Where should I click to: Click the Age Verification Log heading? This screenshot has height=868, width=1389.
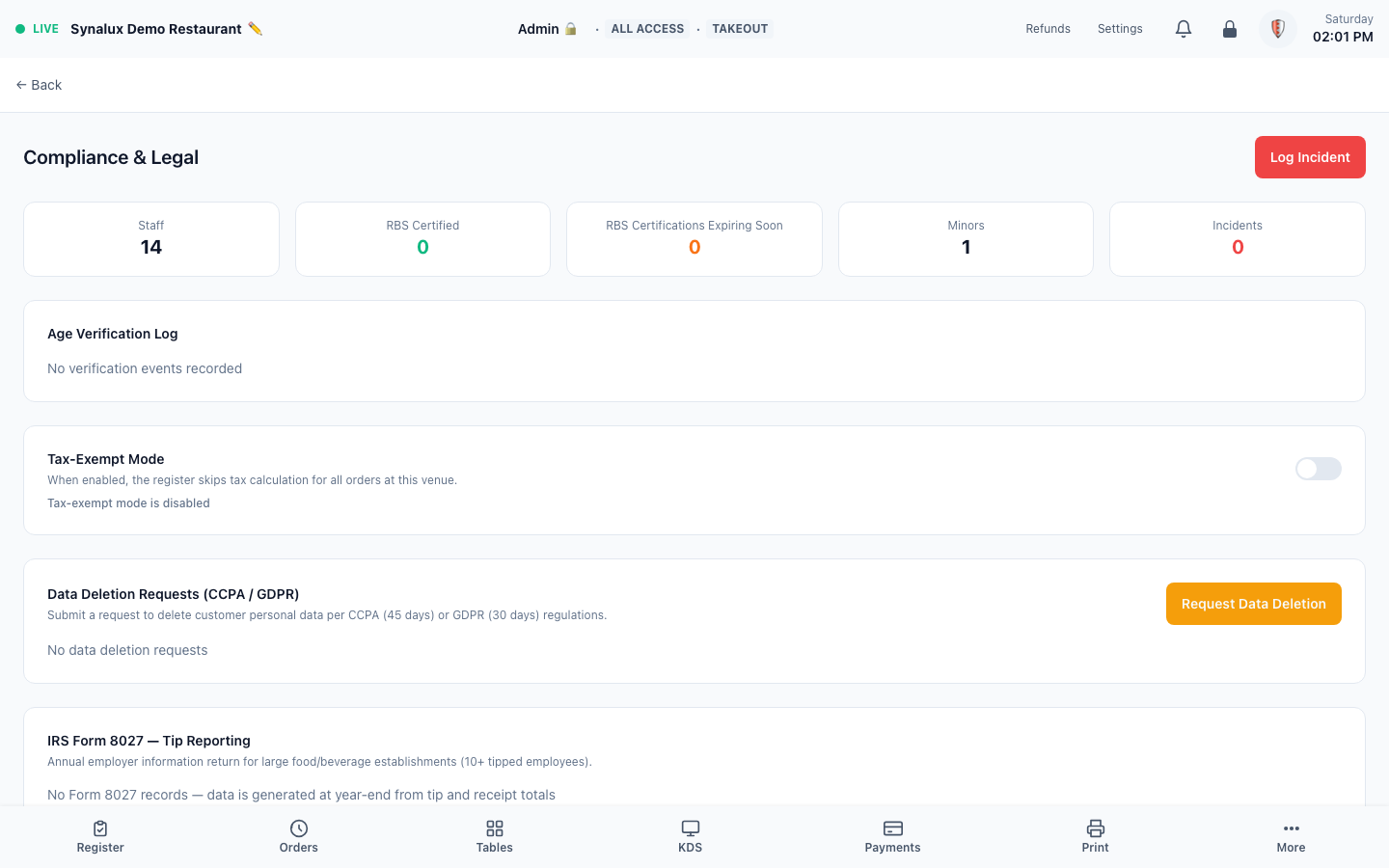(x=113, y=334)
